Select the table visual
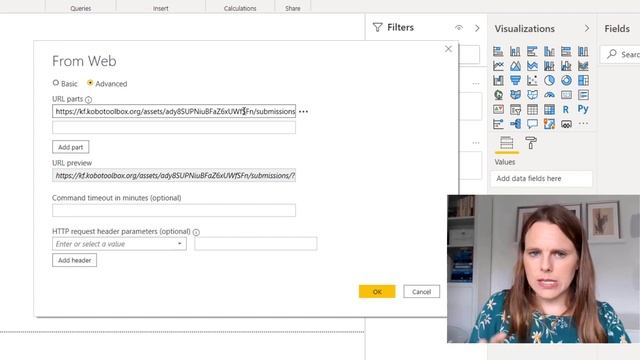The height and width of the screenshot is (360, 640). [532, 109]
